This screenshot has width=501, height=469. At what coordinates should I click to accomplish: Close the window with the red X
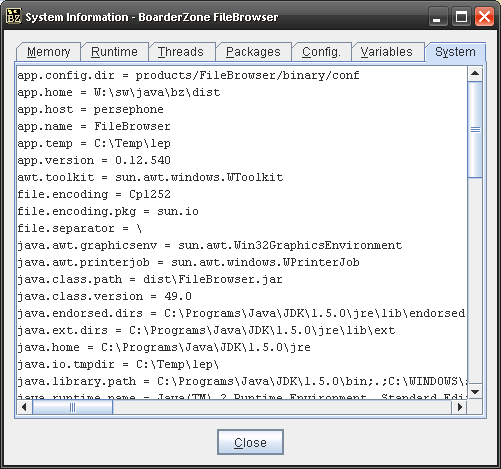pos(484,17)
